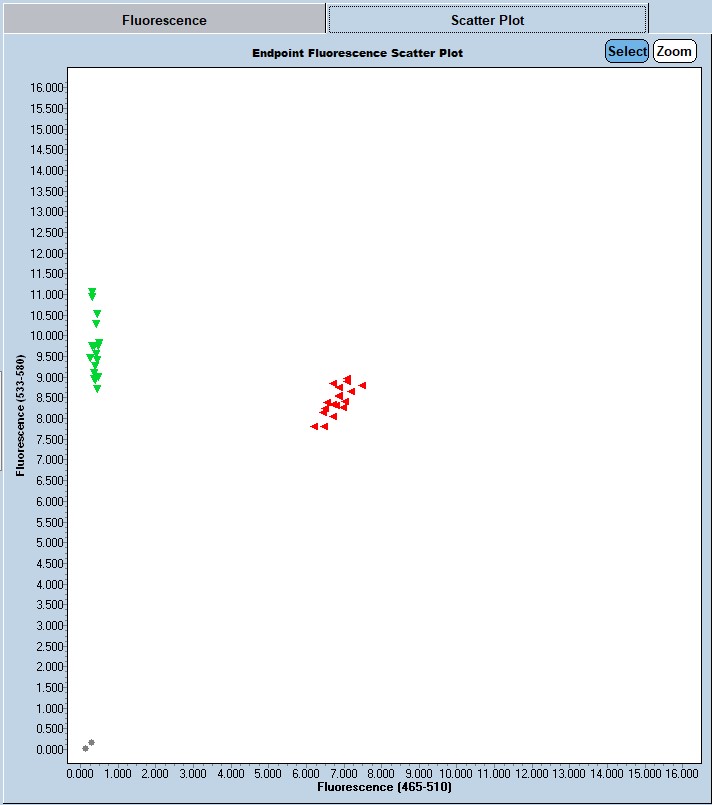Select the second-leftmost red triangle at bottom

(x=324, y=426)
